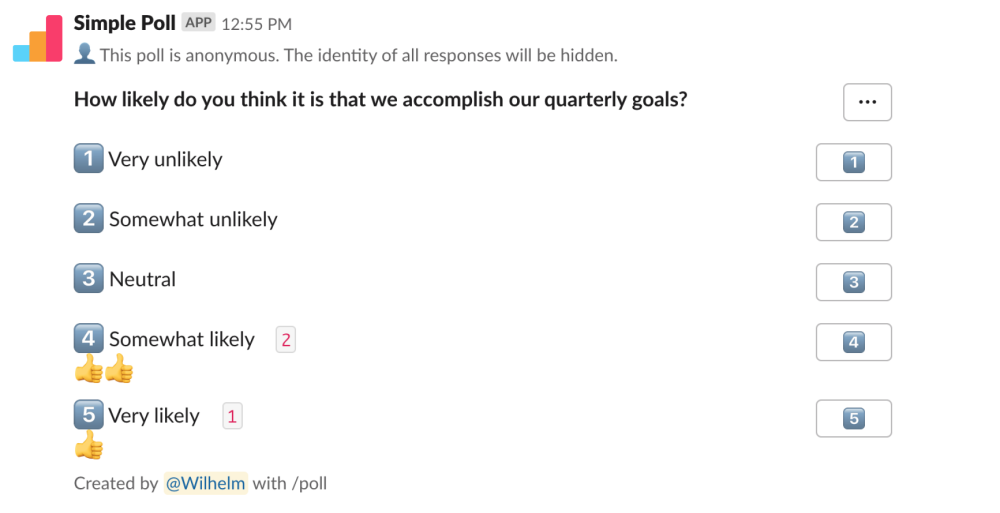The image size is (1000, 513).
Task: Click the Simple Poll app avatar icon
Action: coord(38,39)
